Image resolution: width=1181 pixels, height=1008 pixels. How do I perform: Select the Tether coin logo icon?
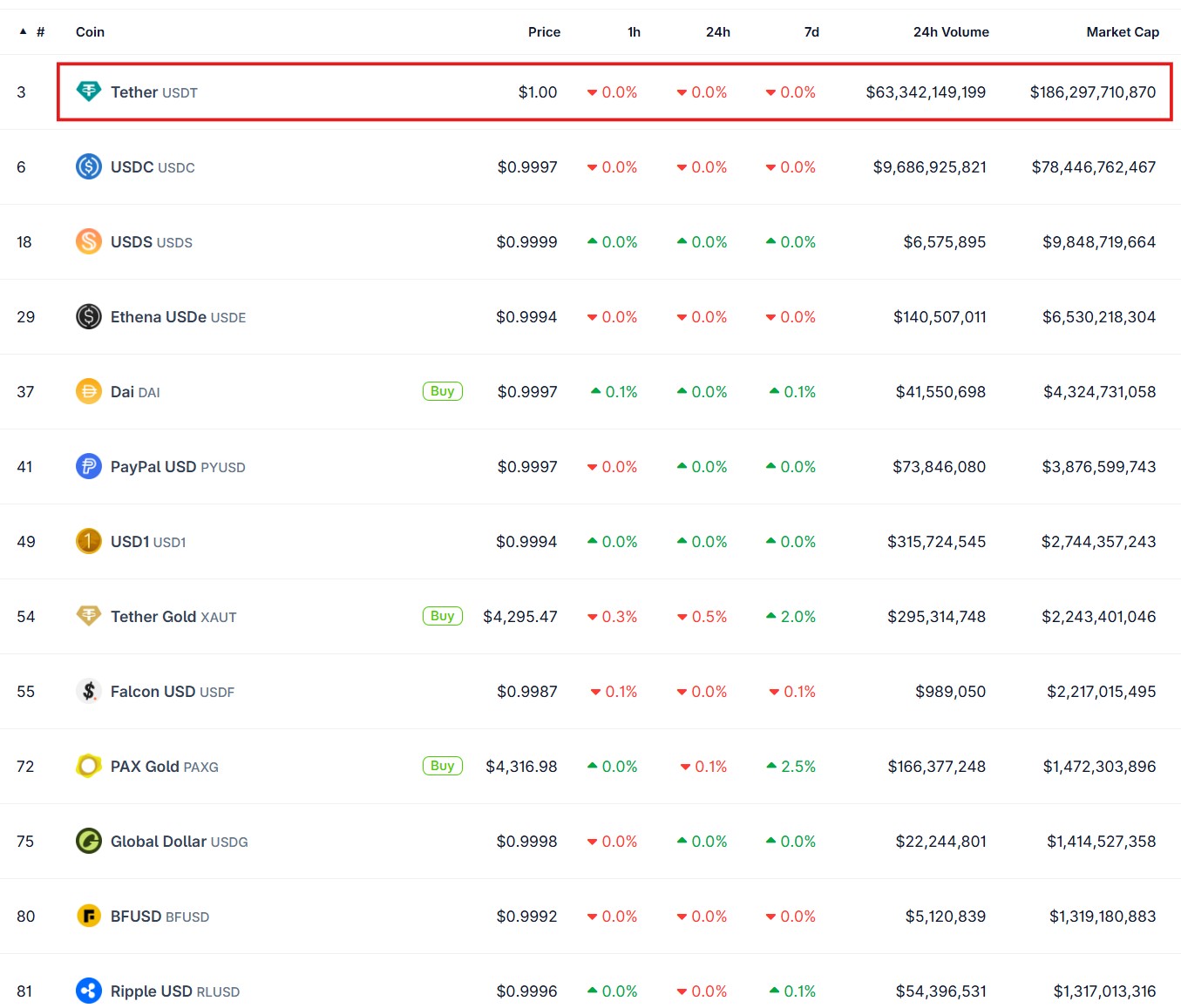(88, 91)
